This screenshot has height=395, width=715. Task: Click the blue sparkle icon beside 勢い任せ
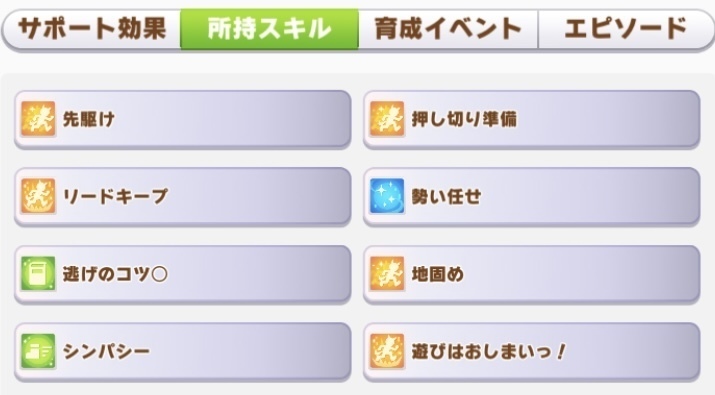click(x=387, y=197)
